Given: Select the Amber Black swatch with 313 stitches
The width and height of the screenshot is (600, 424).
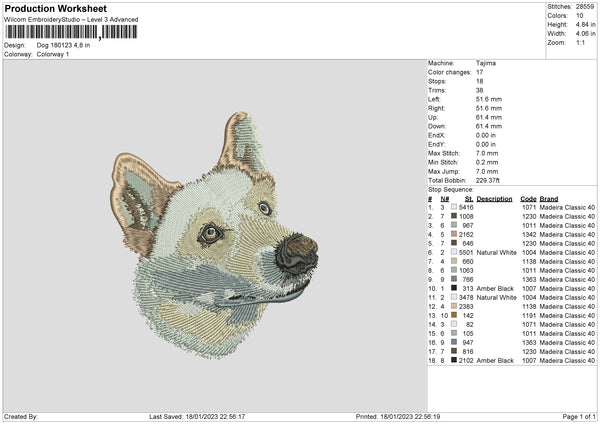Looking at the screenshot, I should coord(454,288).
